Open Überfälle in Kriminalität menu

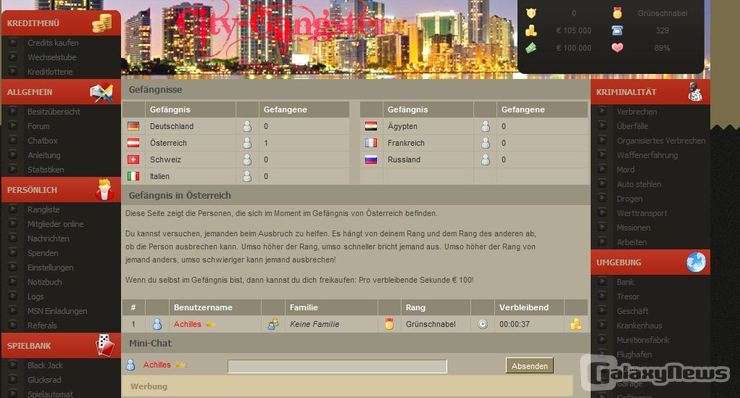pos(632,127)
